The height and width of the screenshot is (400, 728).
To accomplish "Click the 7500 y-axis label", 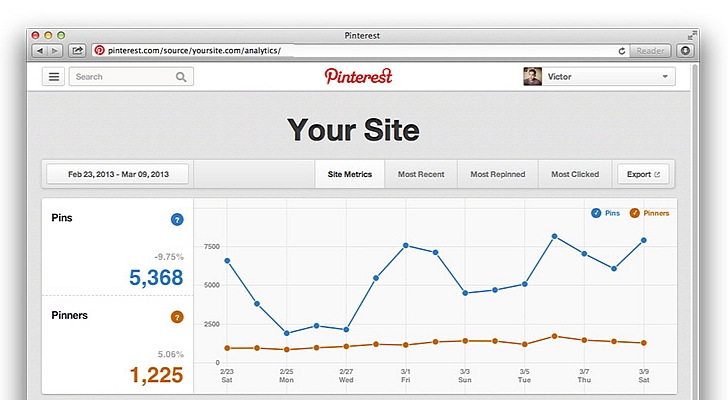I will point(212,246).
